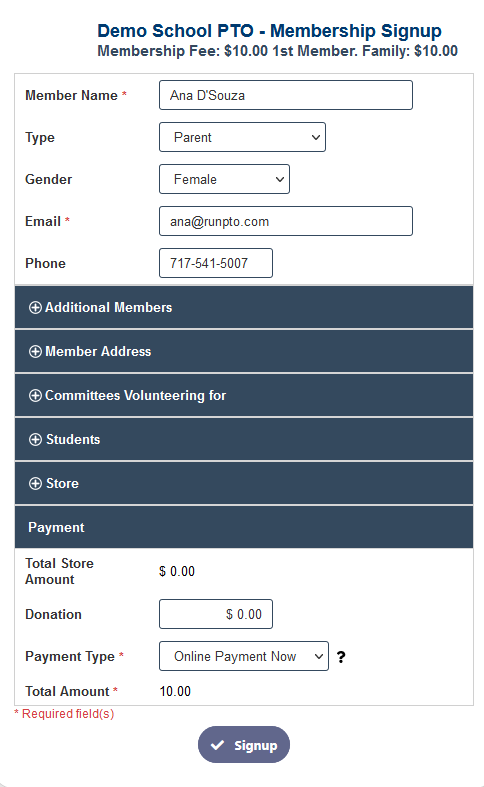Open the Payment Type dropdown

coord(244,656)
